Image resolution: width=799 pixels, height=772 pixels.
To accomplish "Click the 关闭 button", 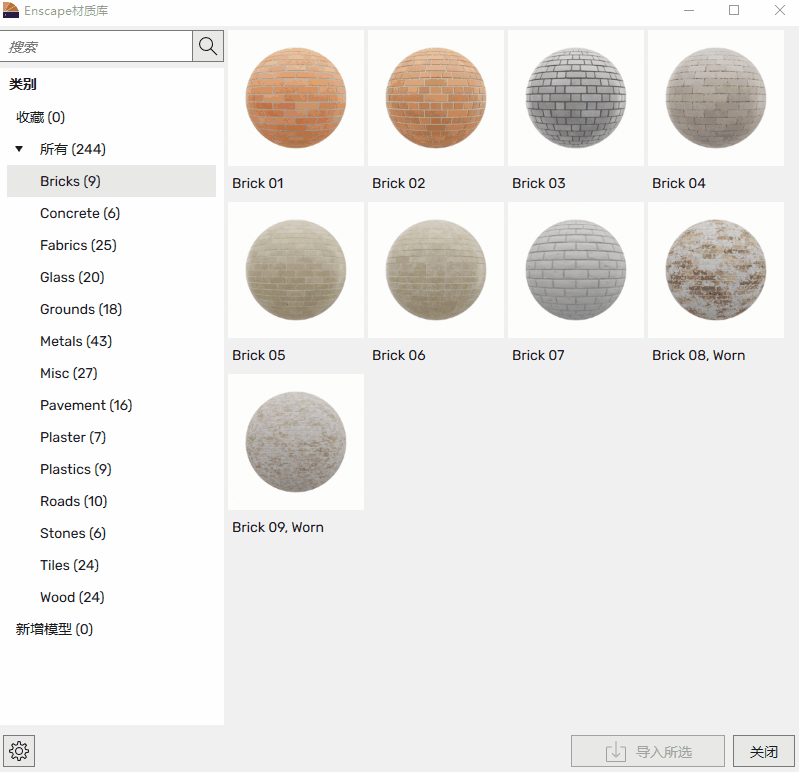I will point(763,752).
